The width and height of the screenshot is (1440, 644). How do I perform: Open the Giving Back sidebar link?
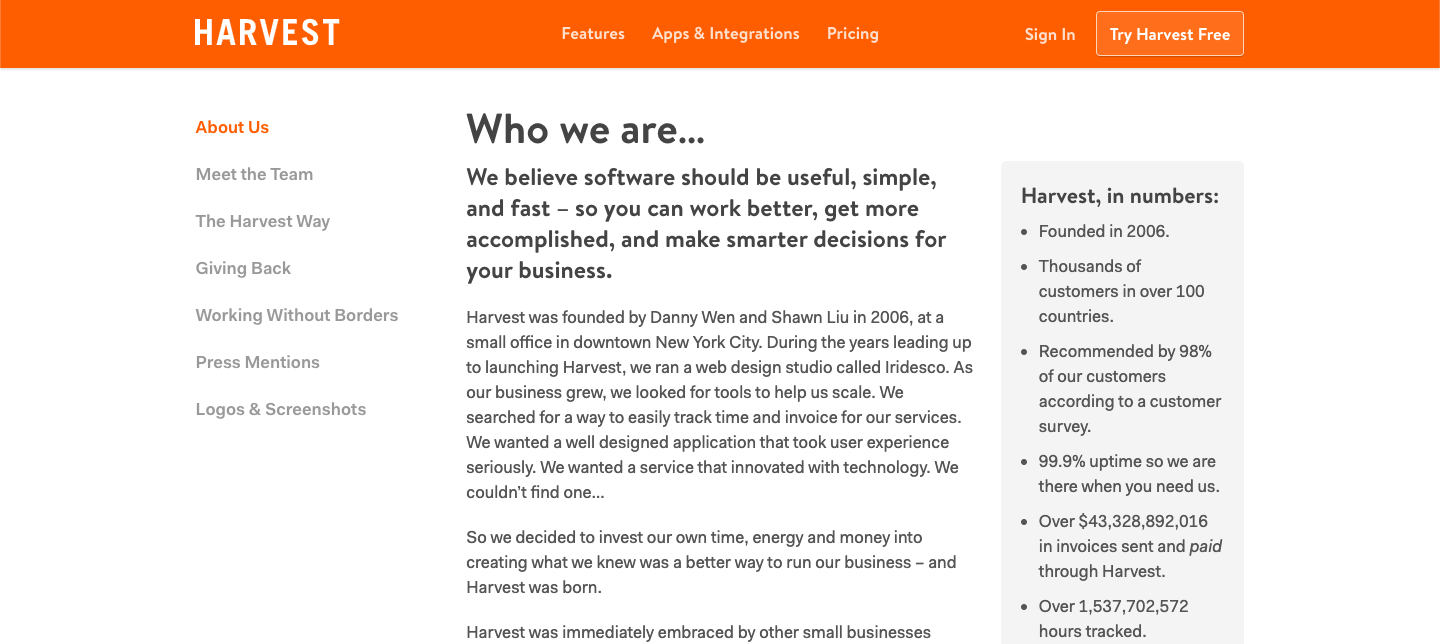tap(243, 268)
